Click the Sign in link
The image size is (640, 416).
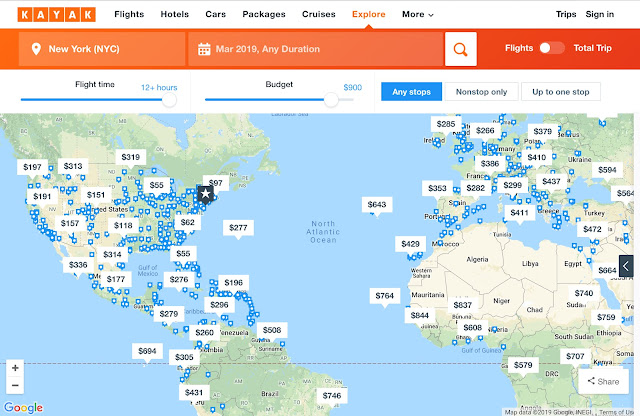600,14
